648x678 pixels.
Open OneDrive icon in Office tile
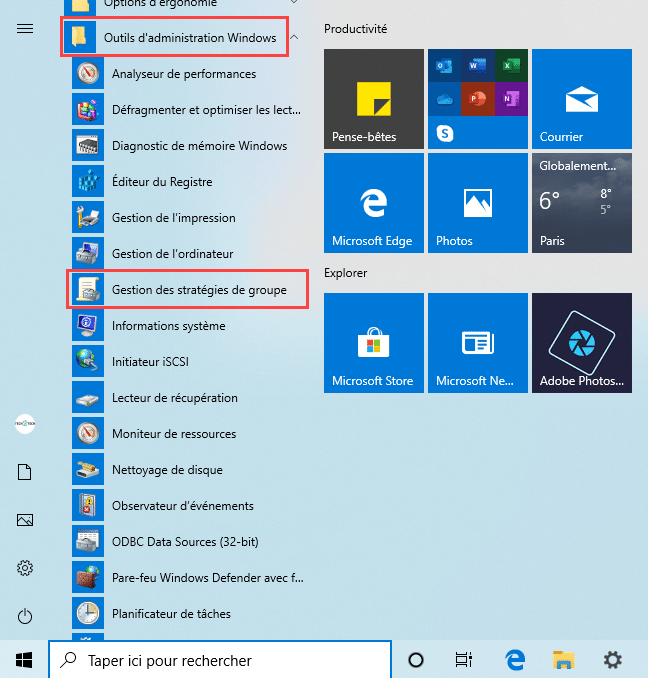pyautogui.click(x=444, y=99)
